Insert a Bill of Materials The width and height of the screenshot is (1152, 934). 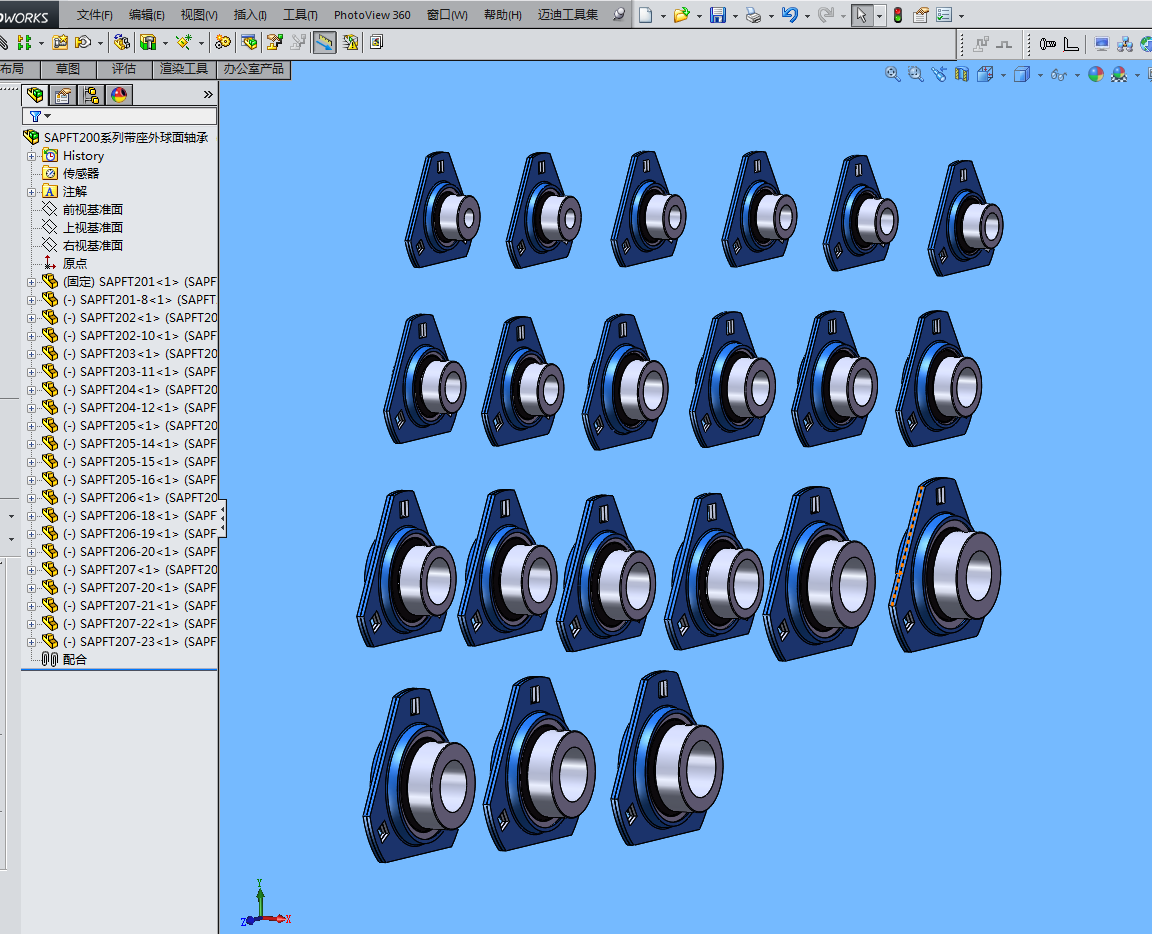pyautogui.click(x=249, y=43)
